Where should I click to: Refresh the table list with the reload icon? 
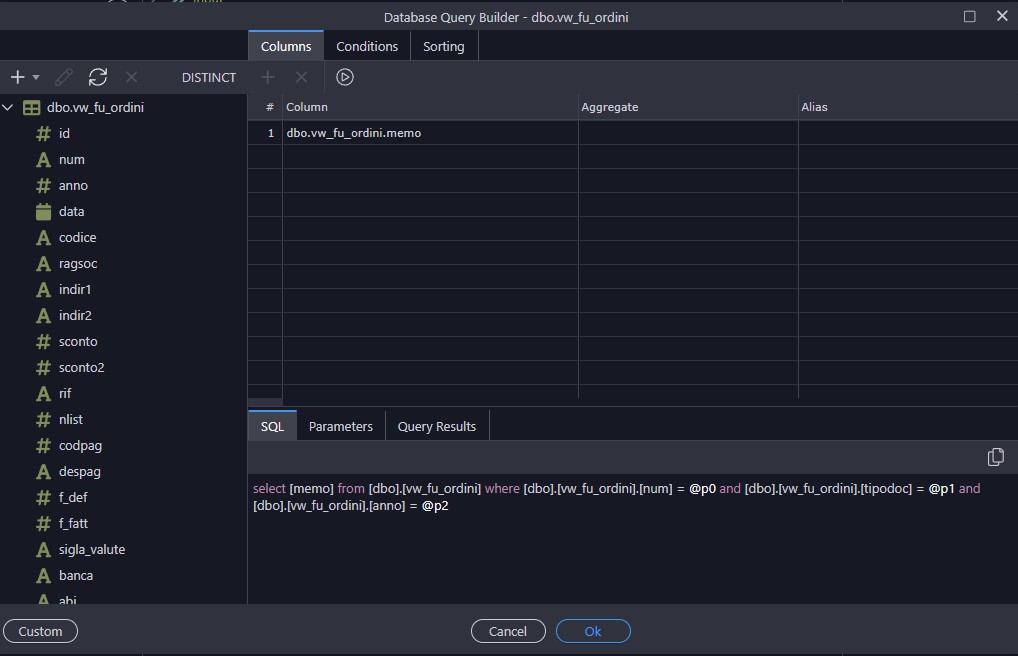click(x=97, y=77)
